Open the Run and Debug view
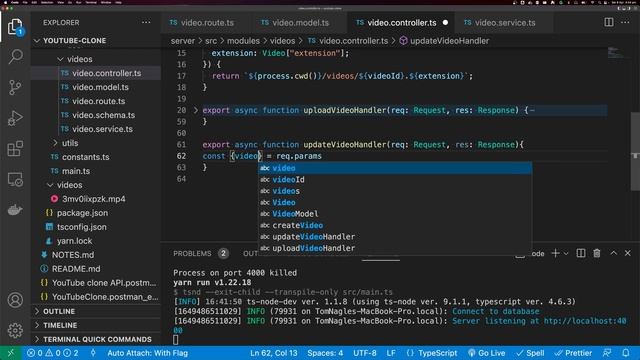This screenshot has width=640, height=360. point(15,118)
